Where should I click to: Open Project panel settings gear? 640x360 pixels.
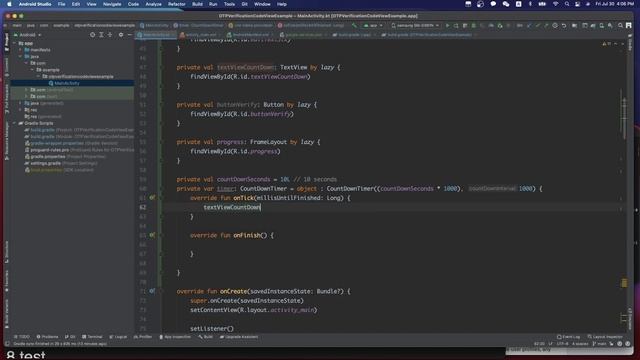pyautogui.click(x=121, y=35)
